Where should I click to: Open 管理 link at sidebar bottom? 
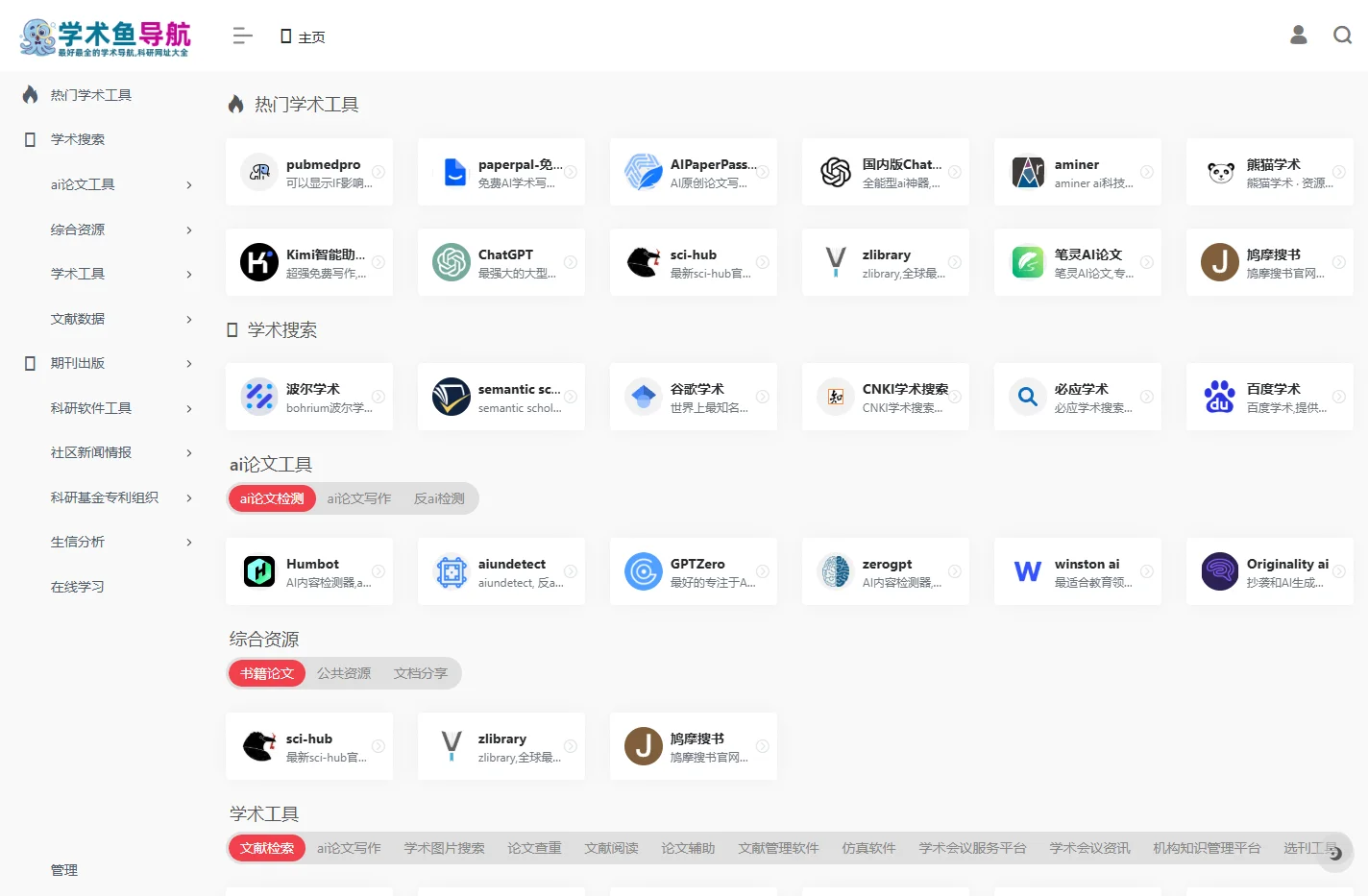(64, 870)
